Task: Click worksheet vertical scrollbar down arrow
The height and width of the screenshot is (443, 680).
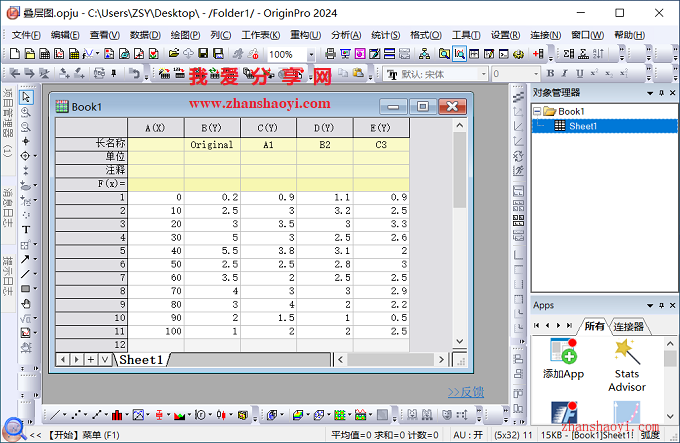Action: [x=460, y=341]
